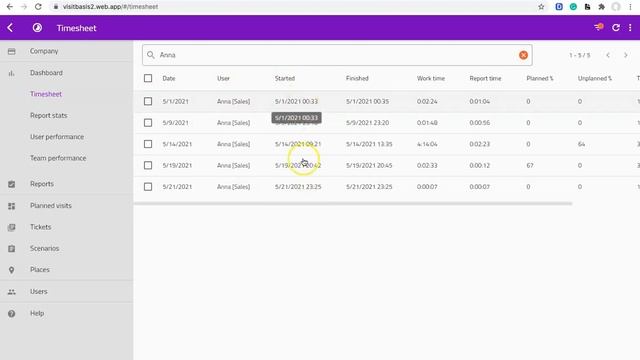
Task: Check the 5/14/2021 row checkbox
Action: (148, 144)
